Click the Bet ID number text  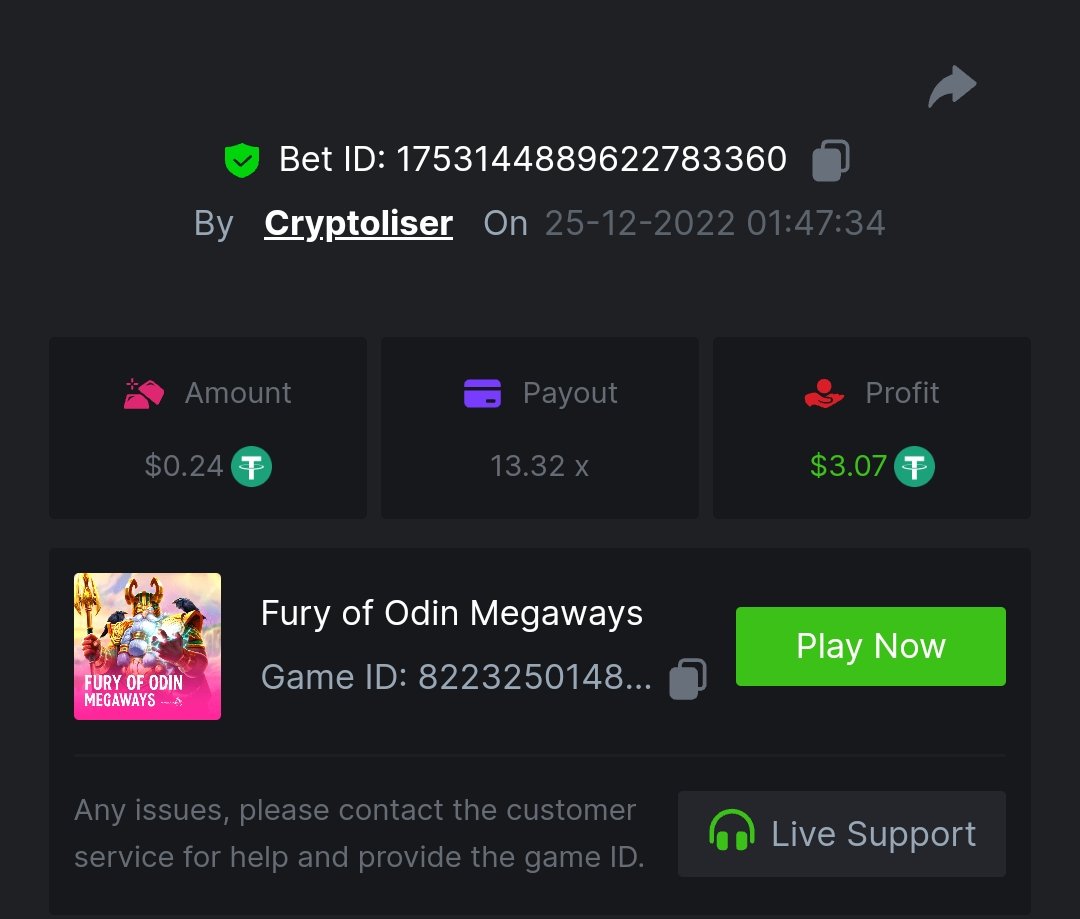[x=592, y=160]
